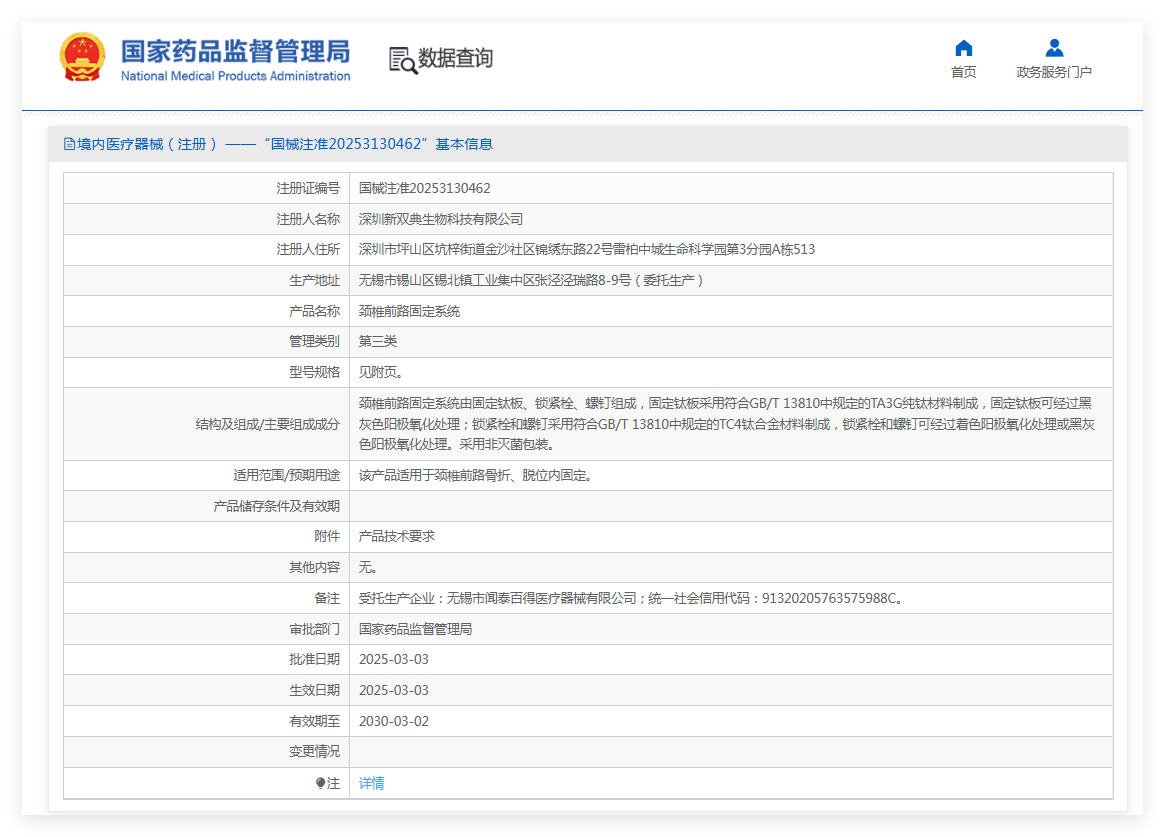1165x837 pixels.
Task: Click the national emblem logo
Action: 82,56
